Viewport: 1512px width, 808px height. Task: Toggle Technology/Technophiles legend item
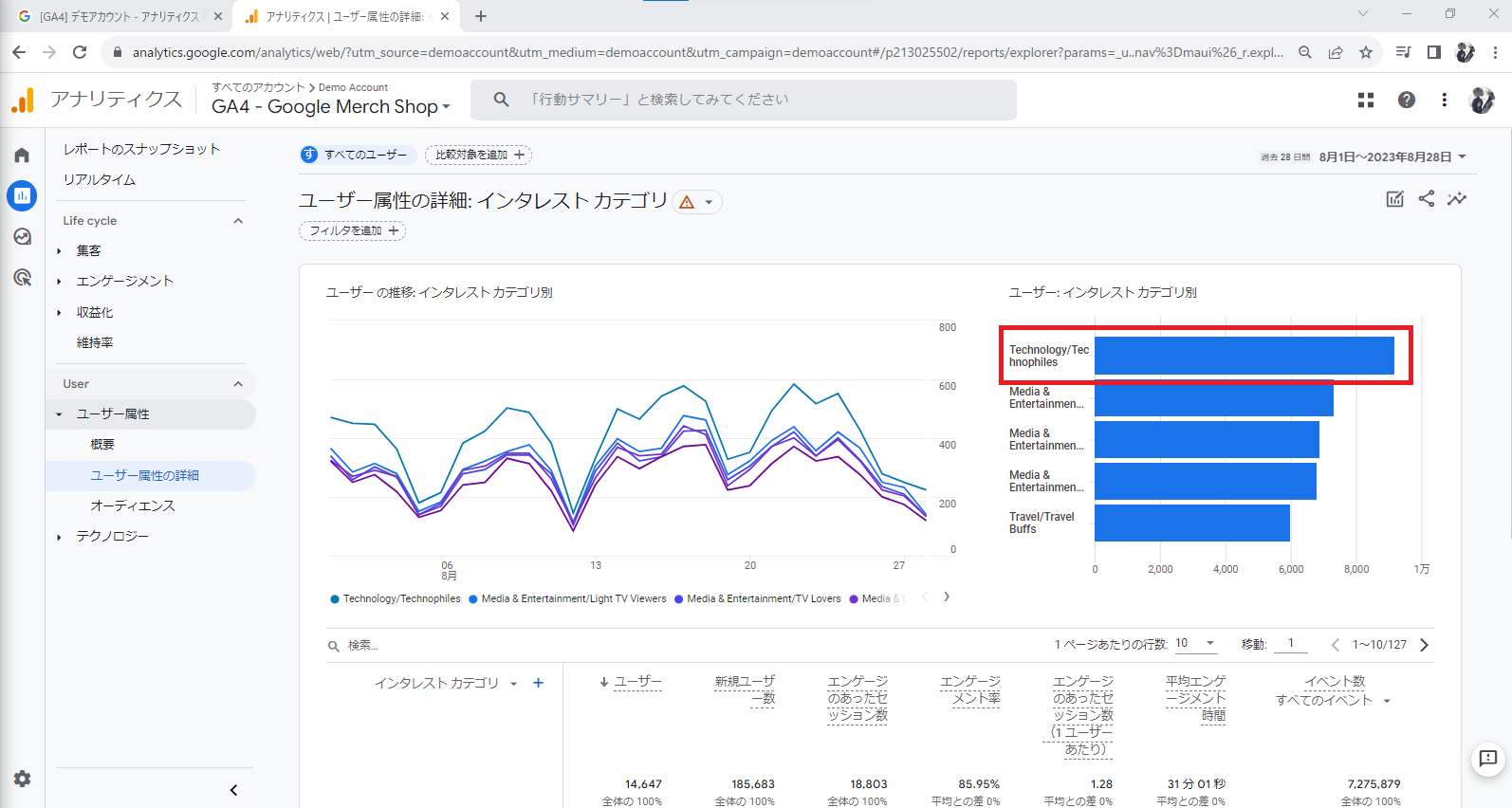(396, 598)
